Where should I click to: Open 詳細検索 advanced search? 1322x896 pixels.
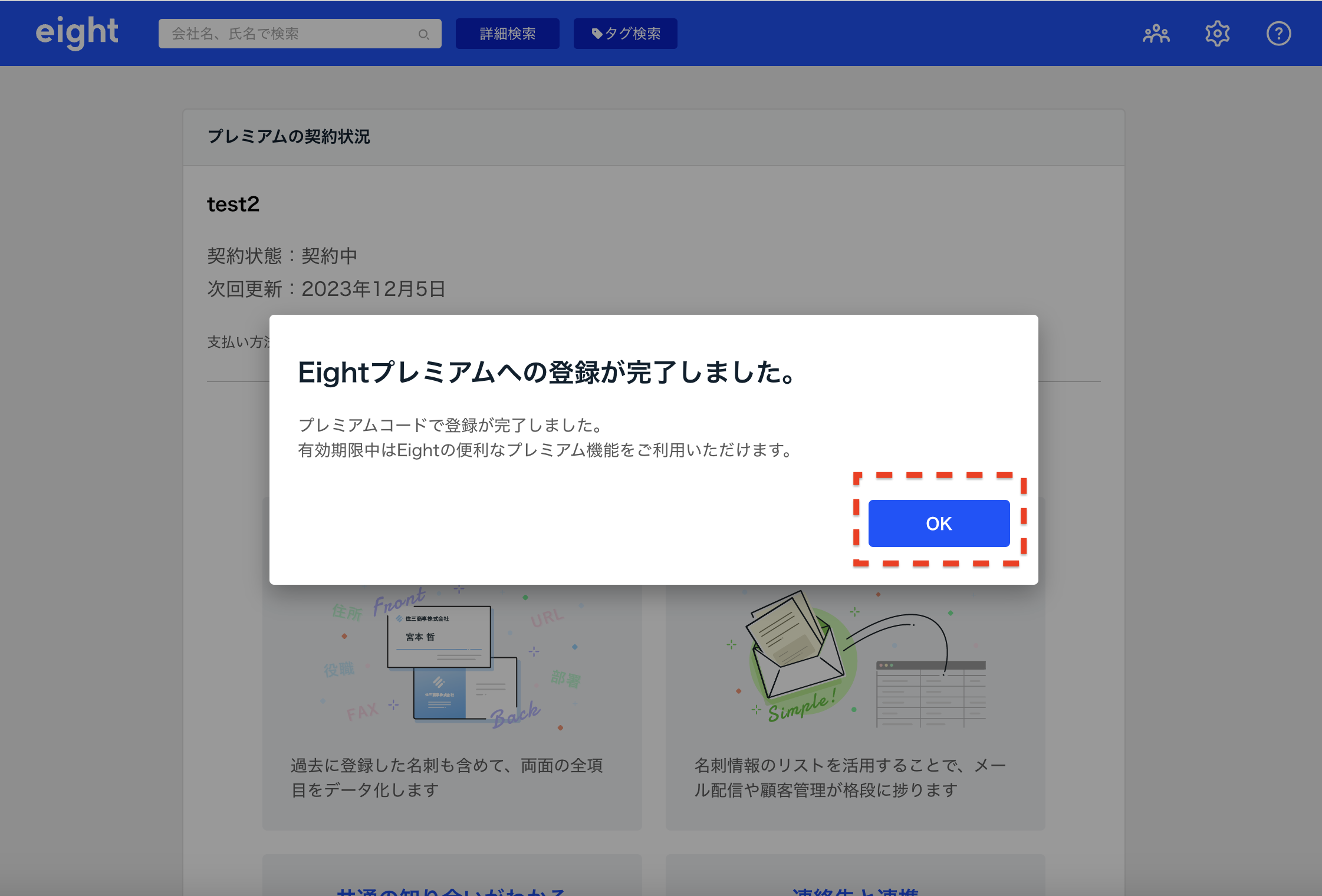click(507, 34)
